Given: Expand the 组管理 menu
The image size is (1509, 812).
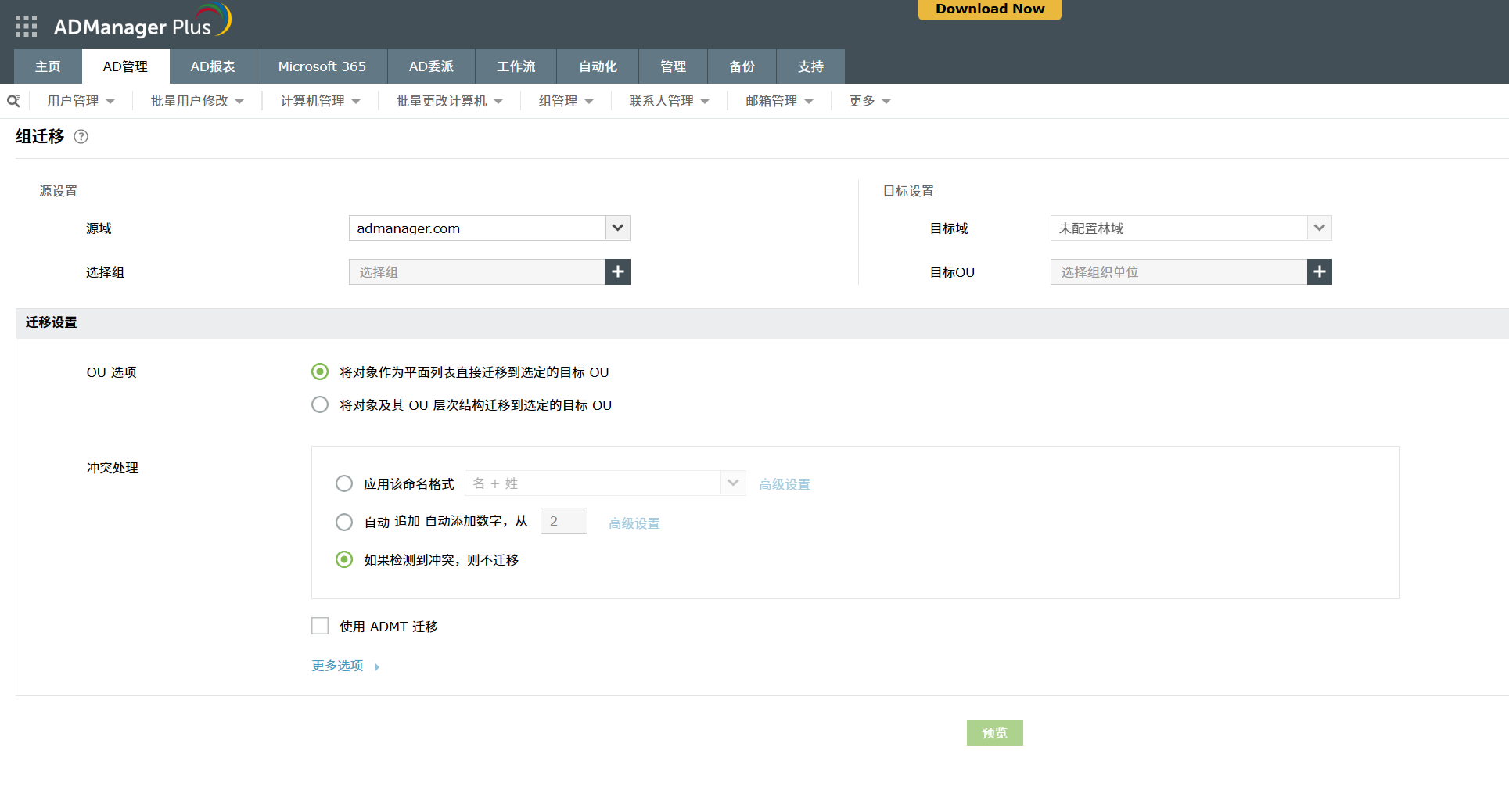Looking at the screenshot, I should point(566,101).
